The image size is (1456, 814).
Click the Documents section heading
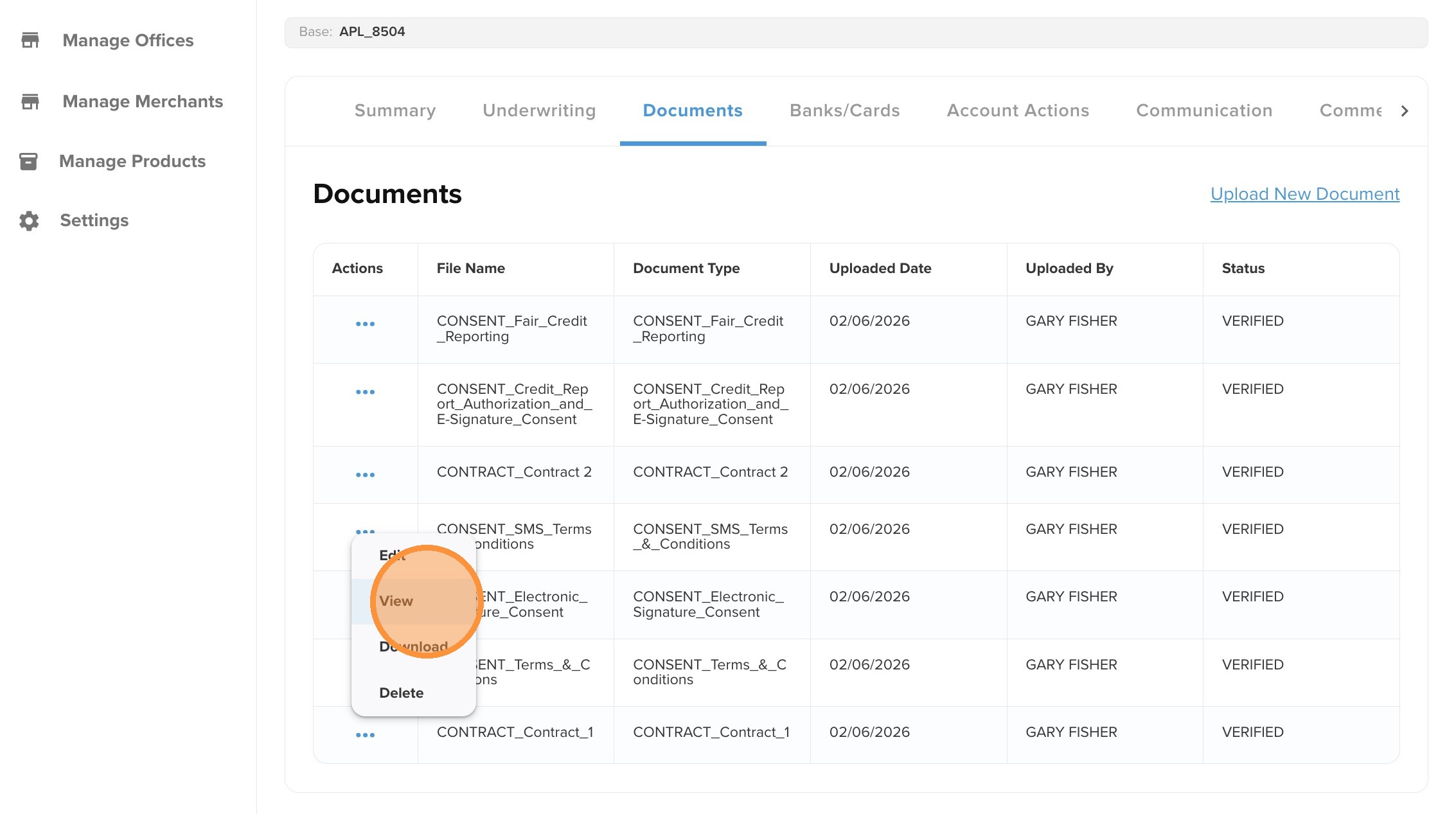(387, 194)
